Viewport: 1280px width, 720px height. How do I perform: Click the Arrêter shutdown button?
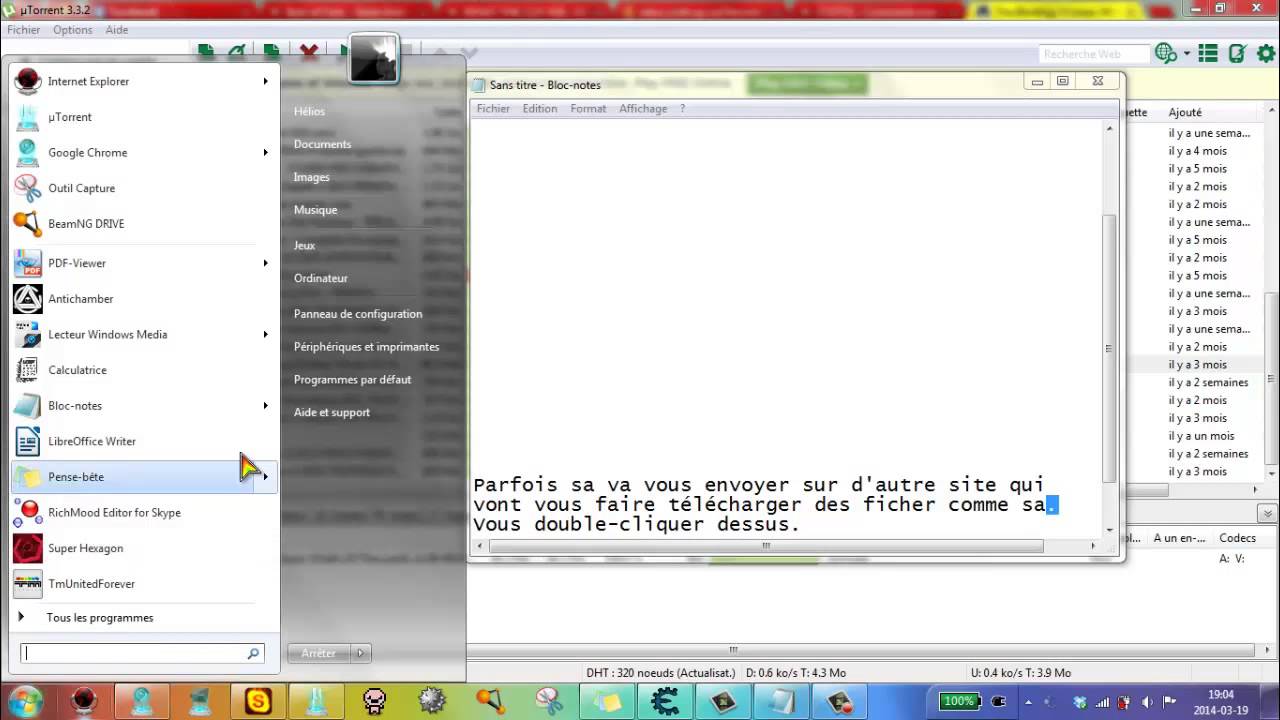pos(319,653)
